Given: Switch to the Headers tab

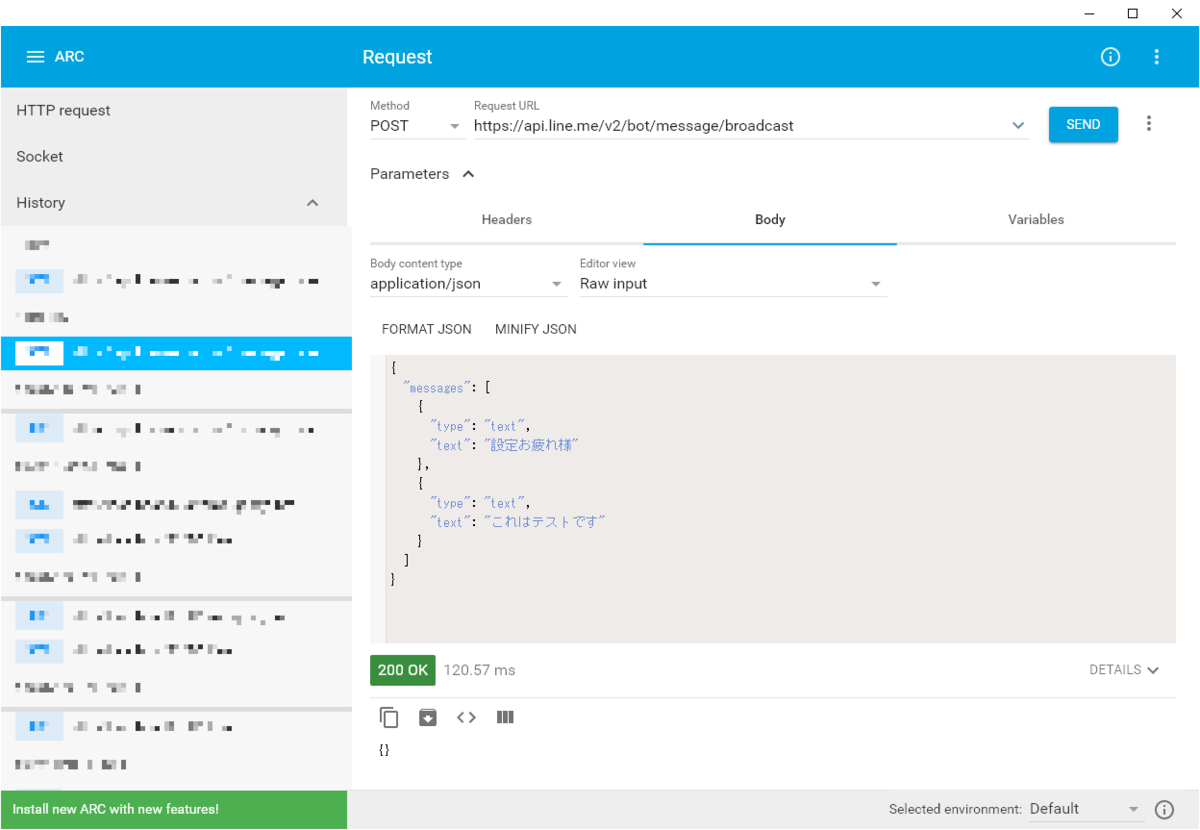Looking at the screenshot, I should tap(507, 220).
